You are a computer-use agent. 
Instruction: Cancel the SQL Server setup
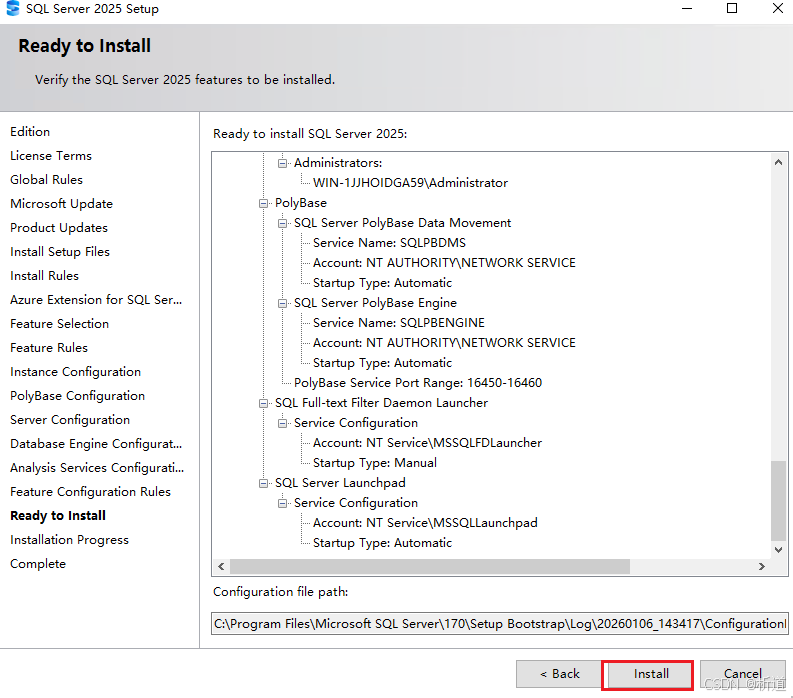click(742, 674)
